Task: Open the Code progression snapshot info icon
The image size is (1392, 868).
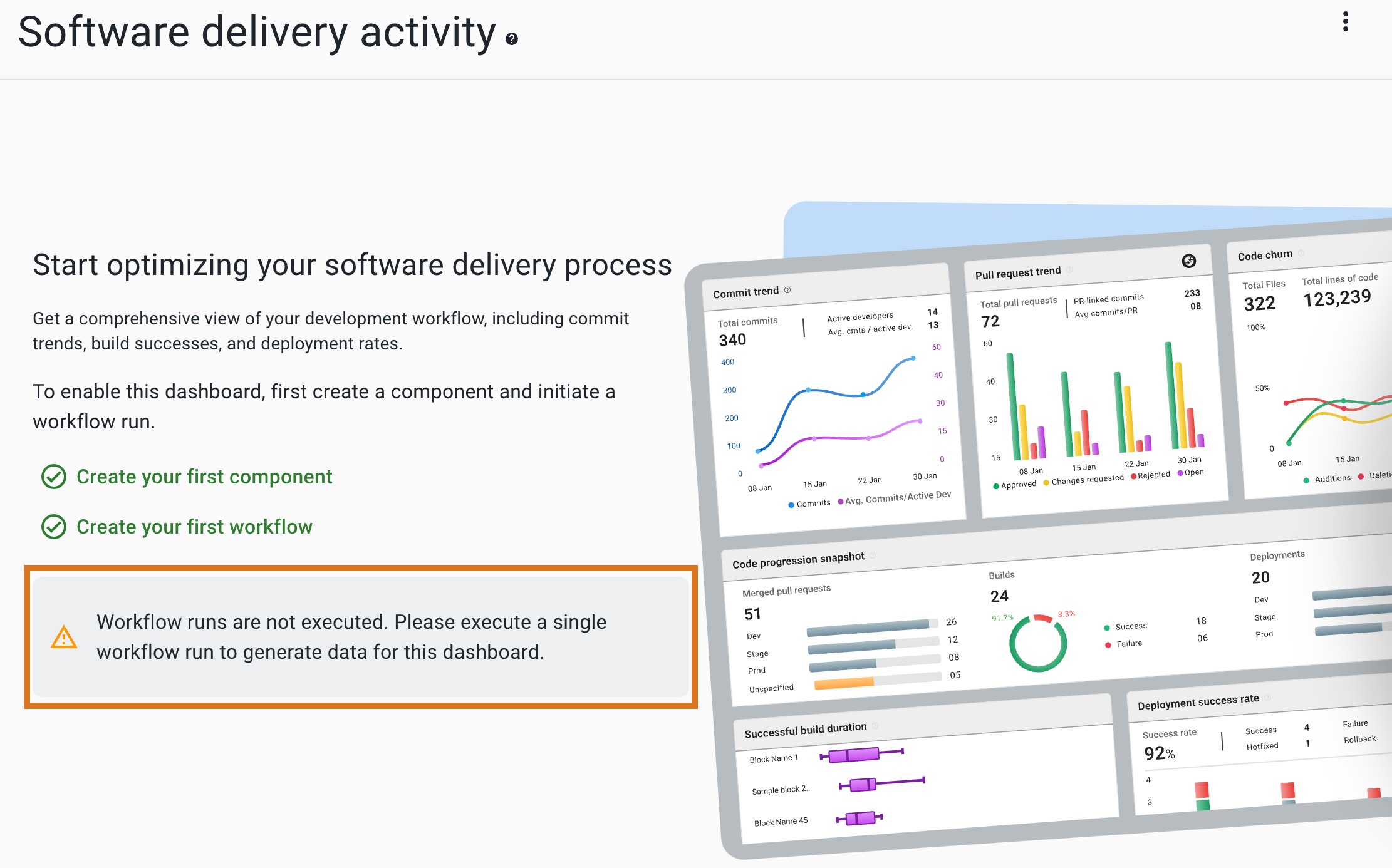Action: pyautogui.click(x=874, y=555)
